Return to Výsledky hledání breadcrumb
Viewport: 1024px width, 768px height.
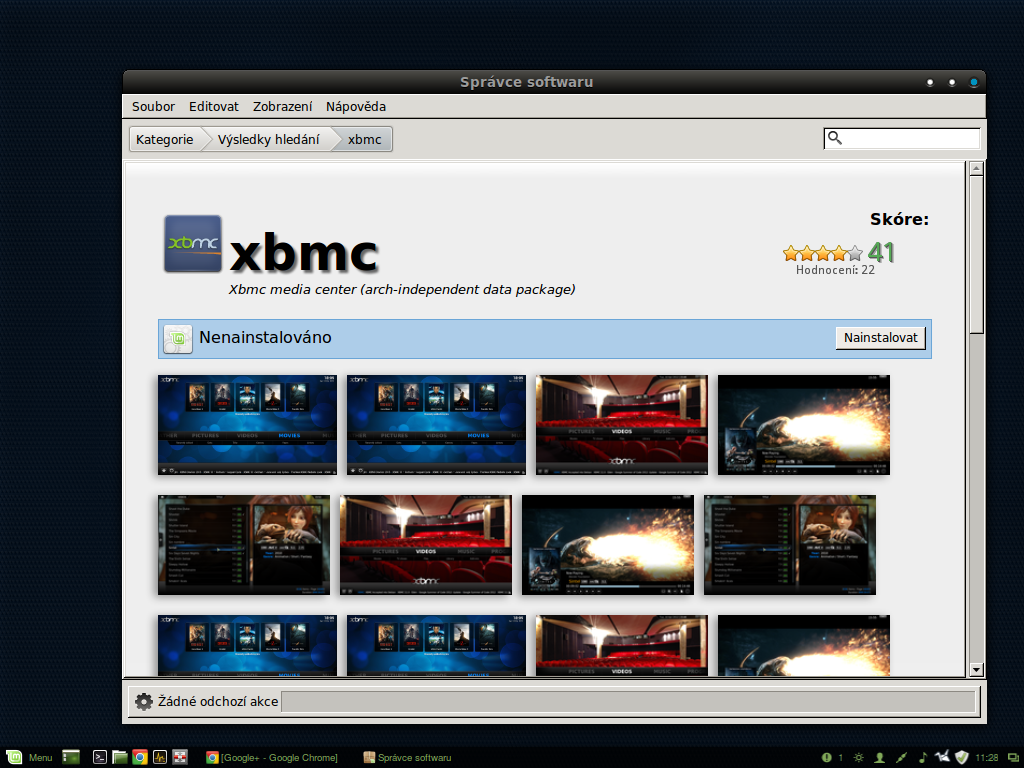point(268,139)
